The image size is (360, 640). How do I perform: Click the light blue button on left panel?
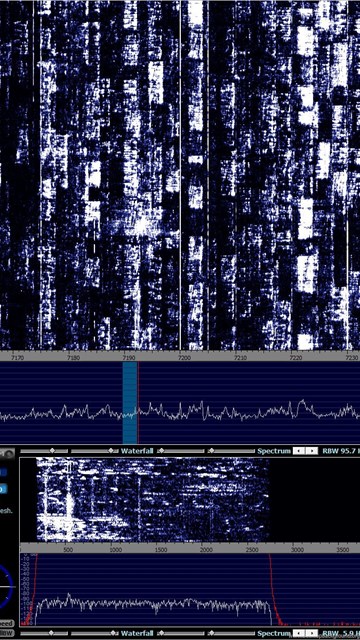[3, 489]
